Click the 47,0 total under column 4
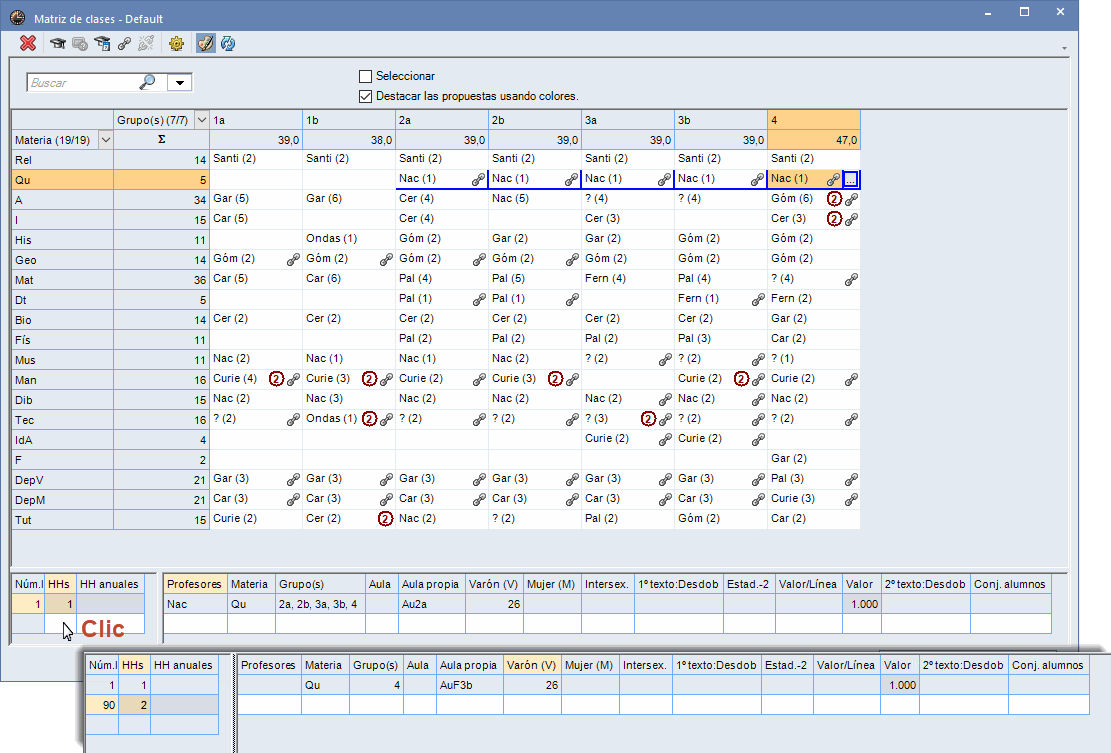 (x=814, y=140)
